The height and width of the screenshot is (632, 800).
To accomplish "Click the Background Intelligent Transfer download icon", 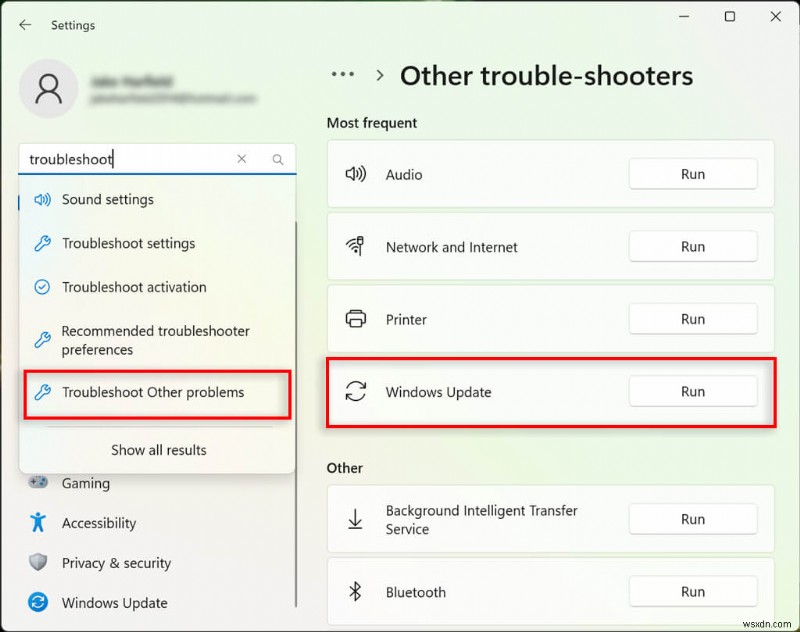I will [355, 519].
